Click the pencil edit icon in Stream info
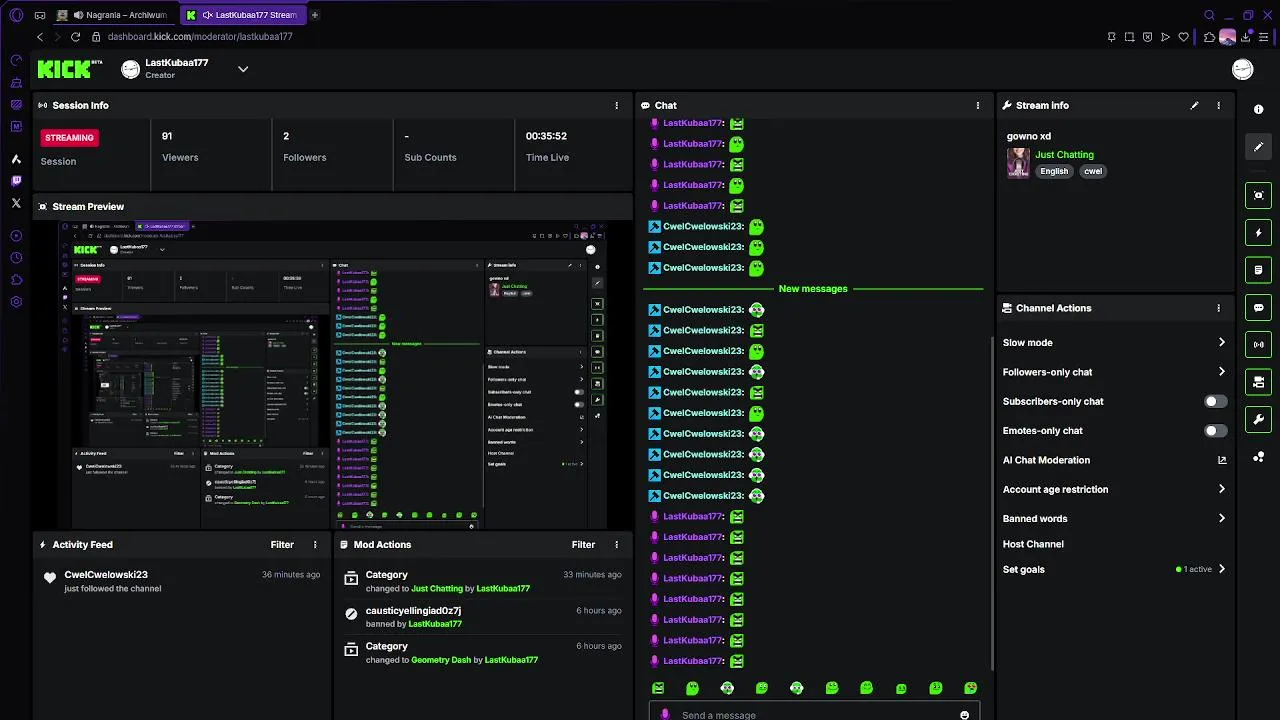 point(1194,105)
